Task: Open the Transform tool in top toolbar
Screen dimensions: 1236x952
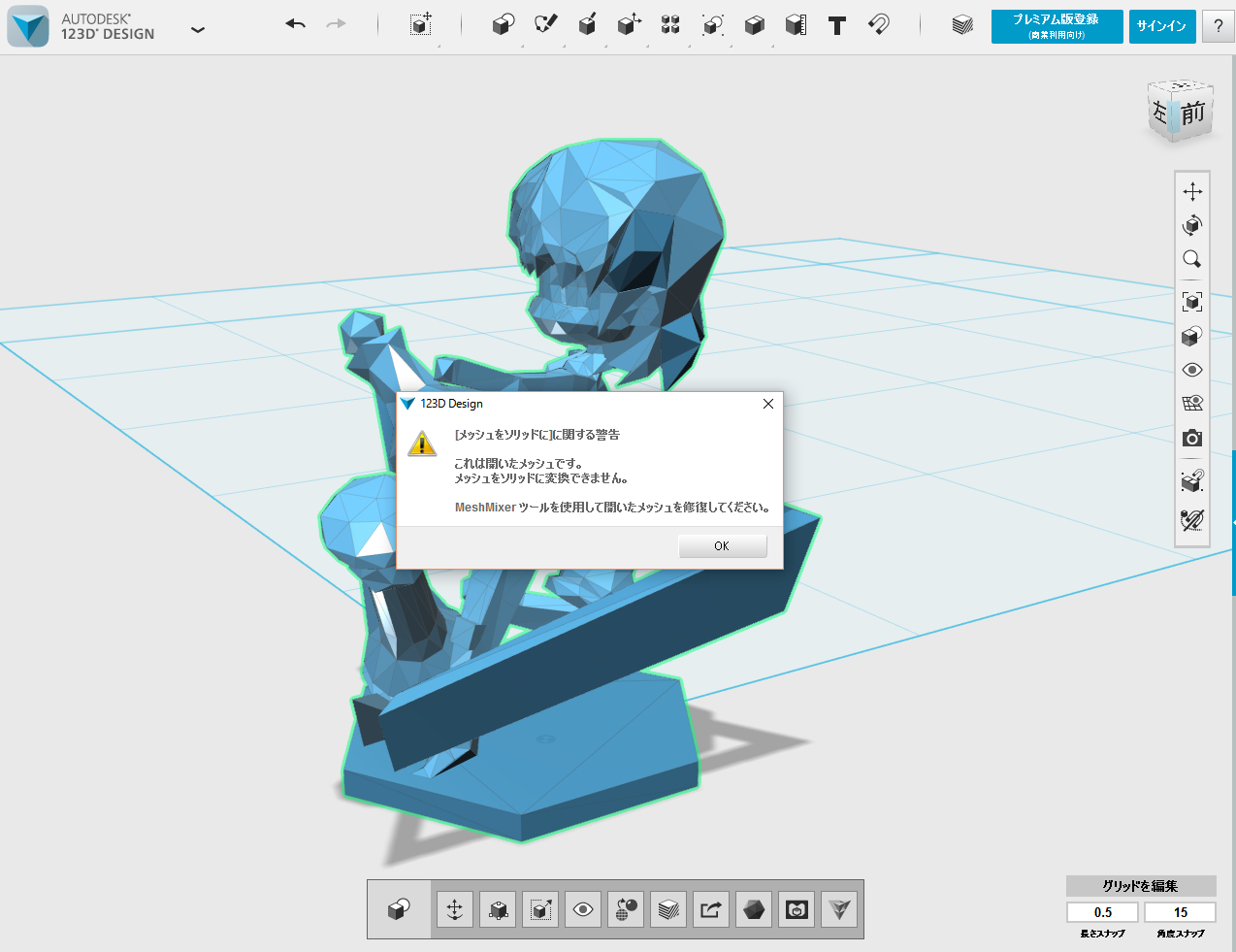Action: (x=421, y=25)
